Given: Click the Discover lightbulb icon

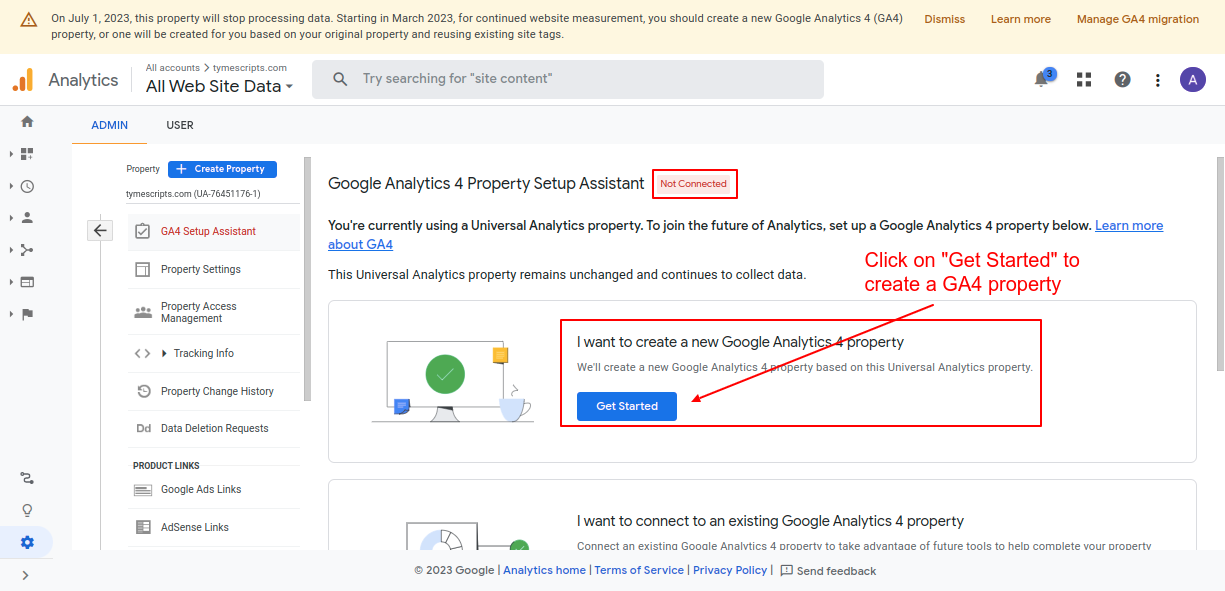Looking at the screenshot, I should 27,510.
